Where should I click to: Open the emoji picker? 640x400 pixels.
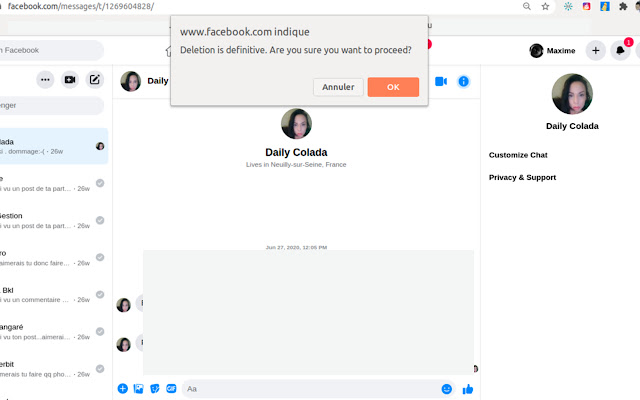tap(447, 389)
